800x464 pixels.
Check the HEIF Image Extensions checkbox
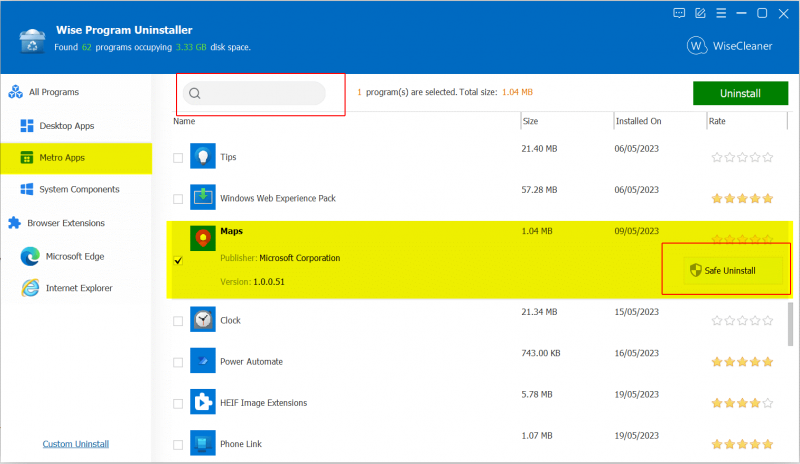(x=178, y=404)
